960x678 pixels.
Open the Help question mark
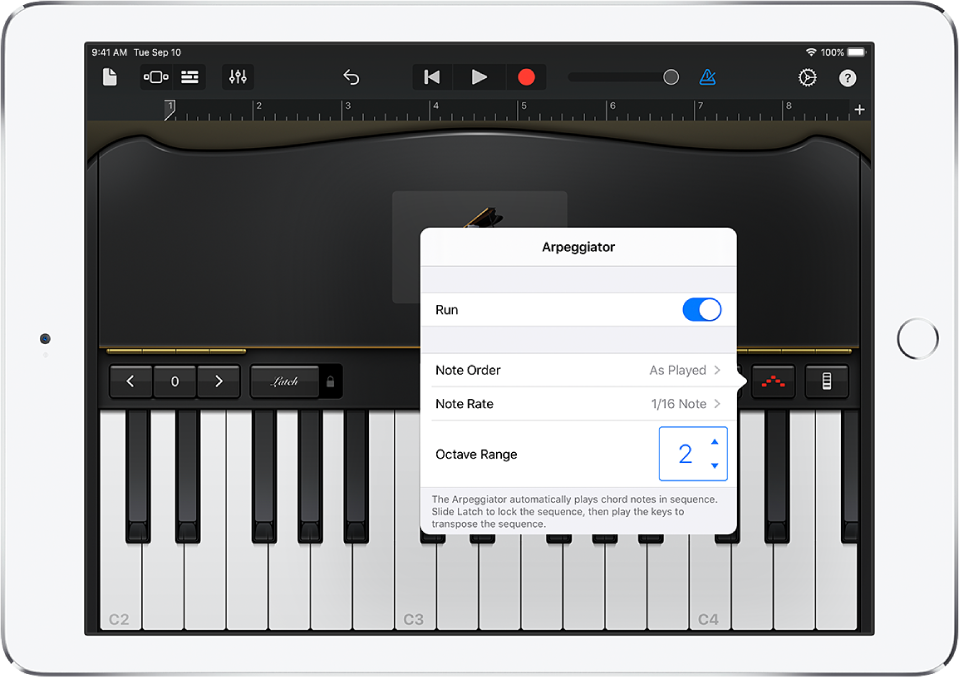(x=847, y=77)
